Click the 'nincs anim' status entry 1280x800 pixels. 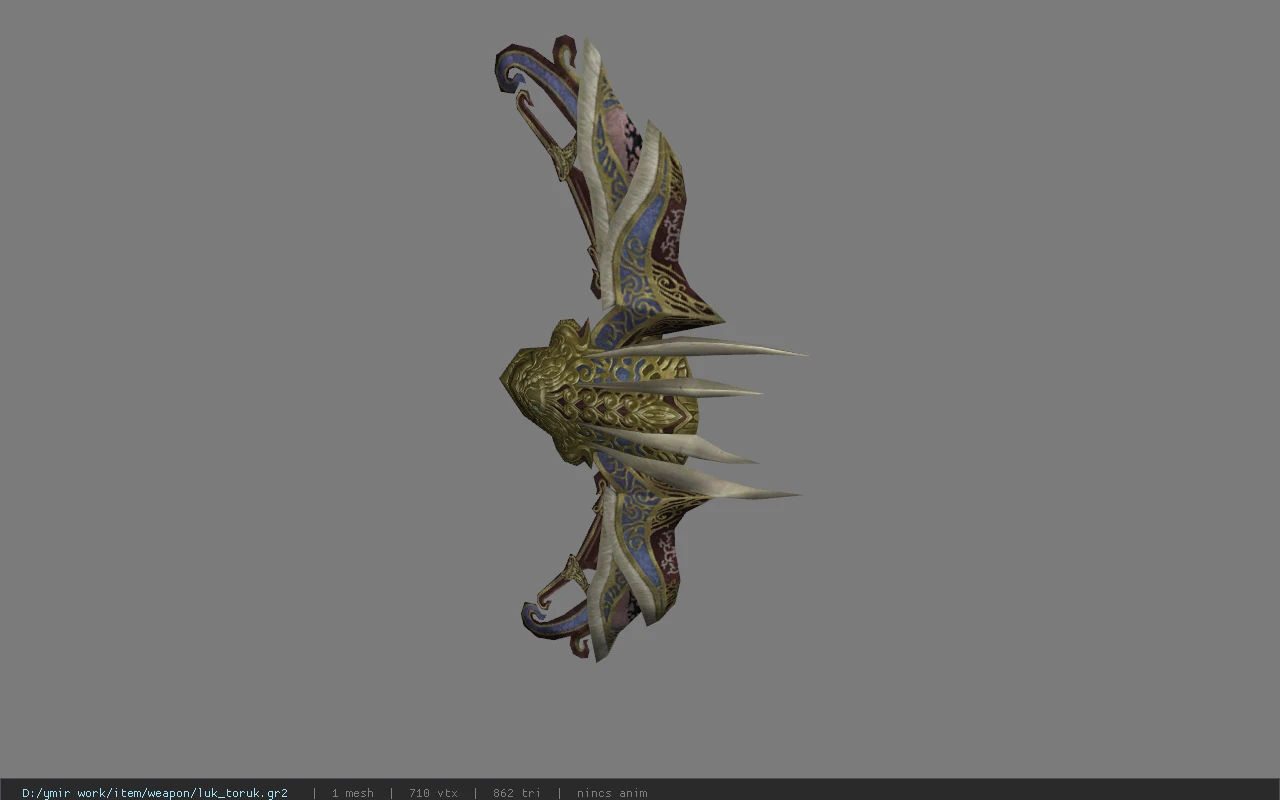pyautogui.click(x=612, y=793)
